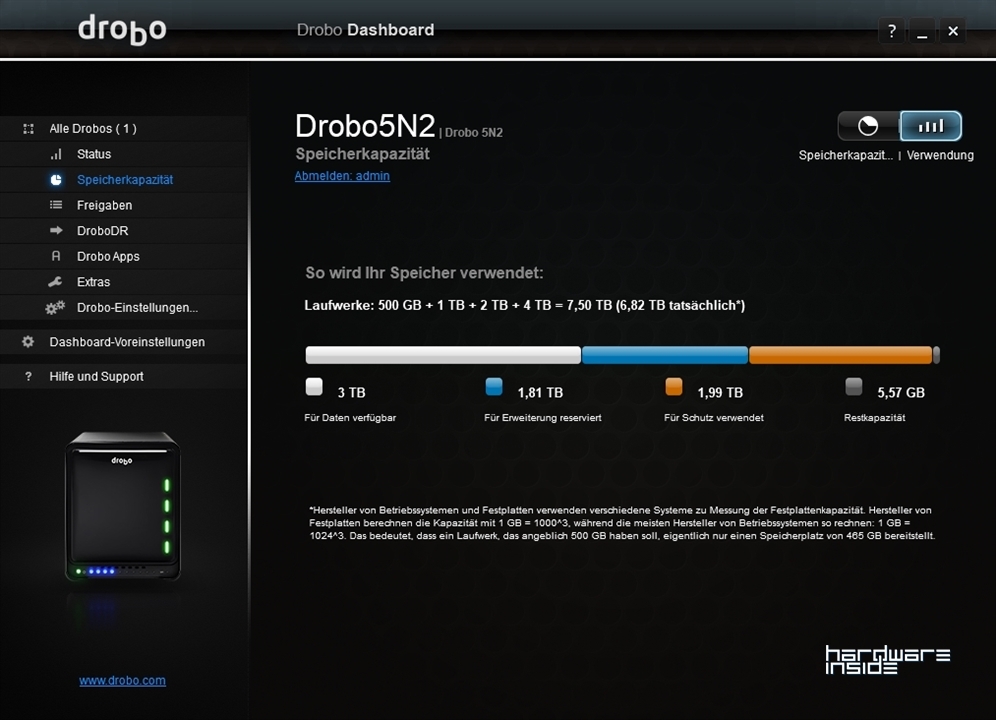Click the blue expansion-reserved bar segment
Screen dimensions: 996x720
pyautogui.click(x=665, y=355)
